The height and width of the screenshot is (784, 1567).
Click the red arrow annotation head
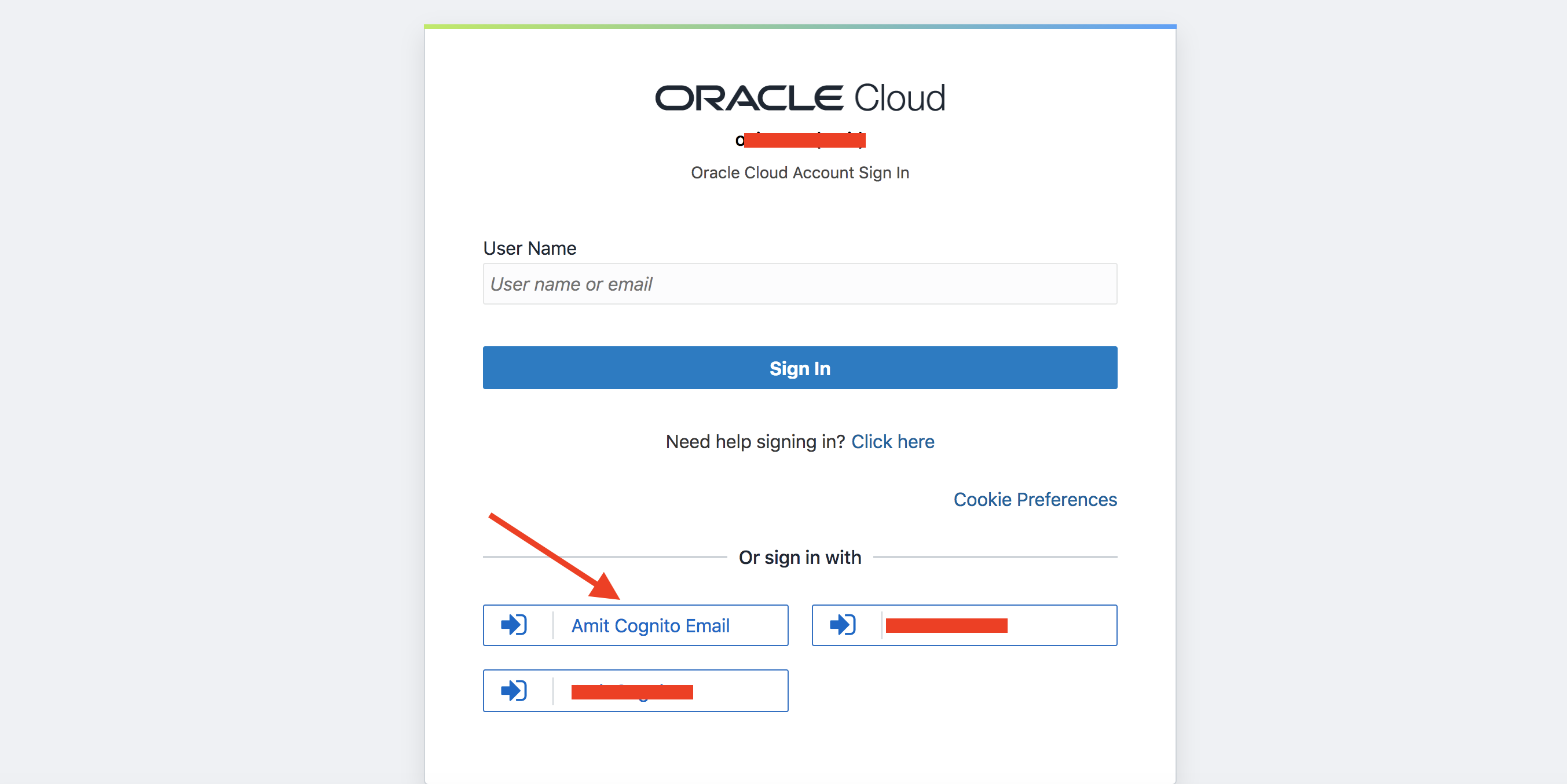click(x=606, y=588)
